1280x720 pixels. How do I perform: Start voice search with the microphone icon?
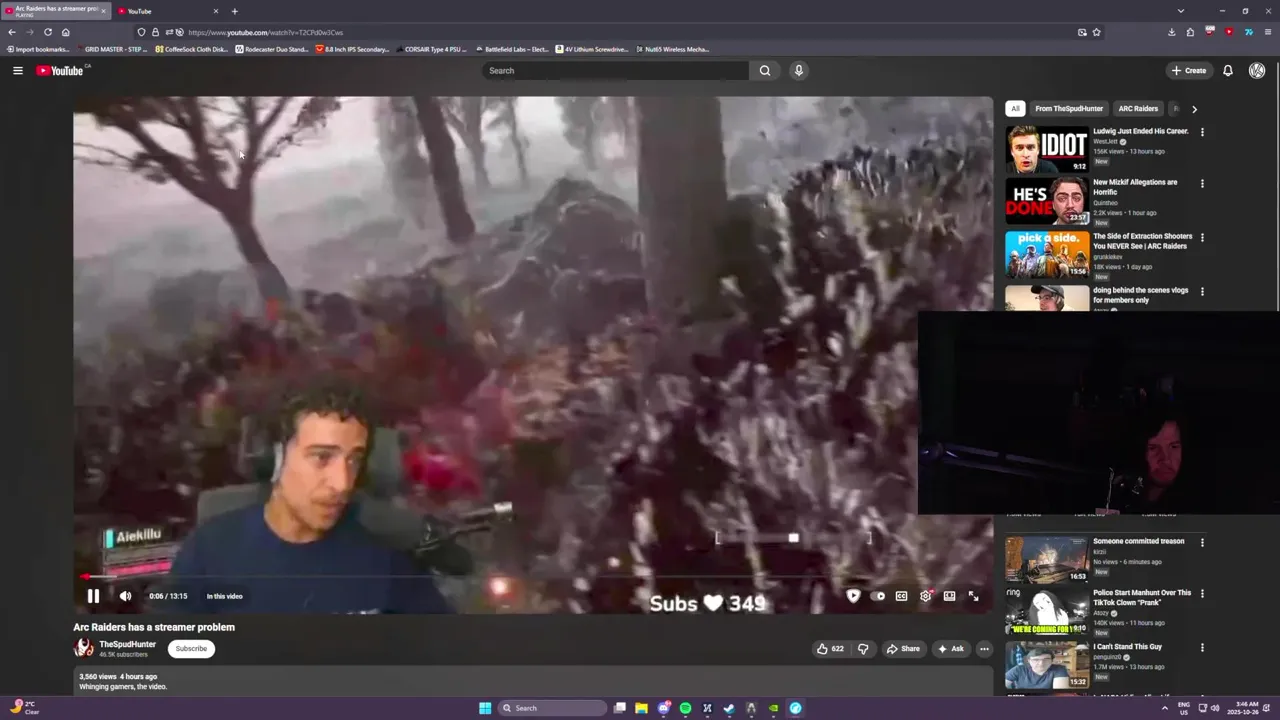(x=798, y=71)
